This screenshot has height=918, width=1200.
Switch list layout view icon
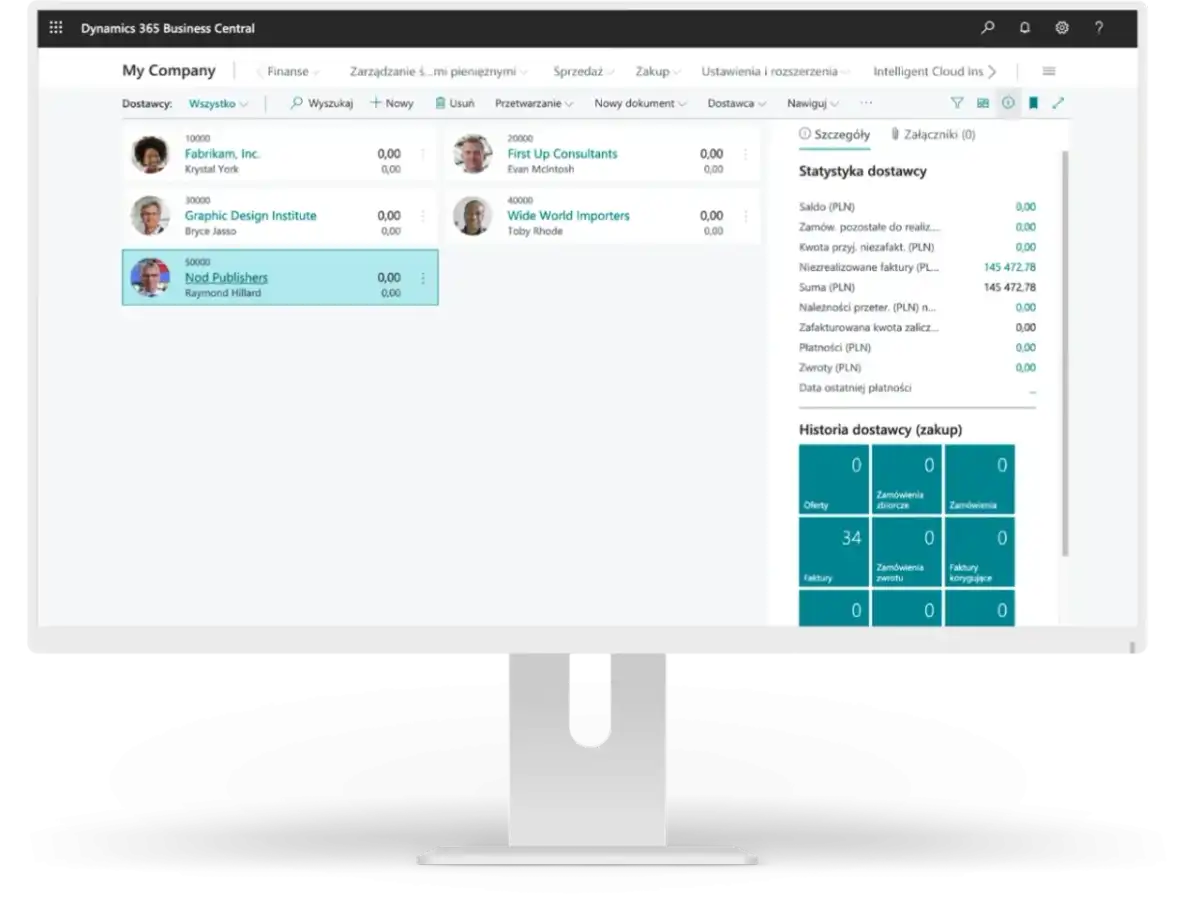point(982,103)
